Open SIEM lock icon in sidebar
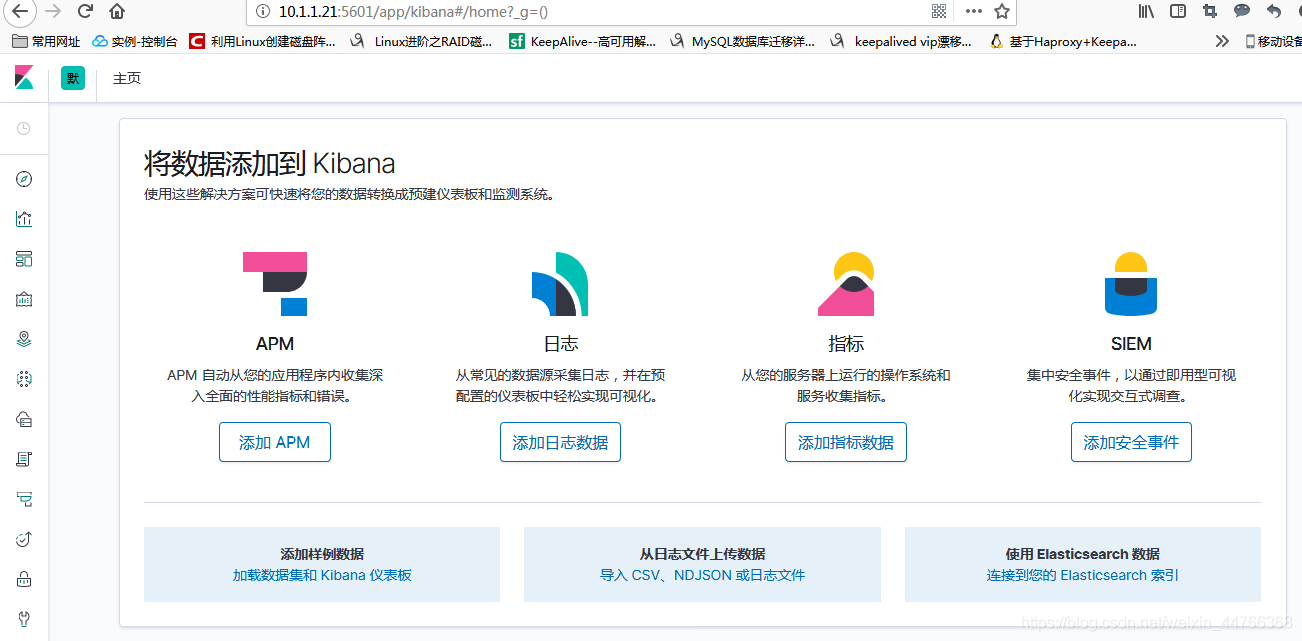The width and height of the screenshot is (1302, 641). click(x=24, y=579)
